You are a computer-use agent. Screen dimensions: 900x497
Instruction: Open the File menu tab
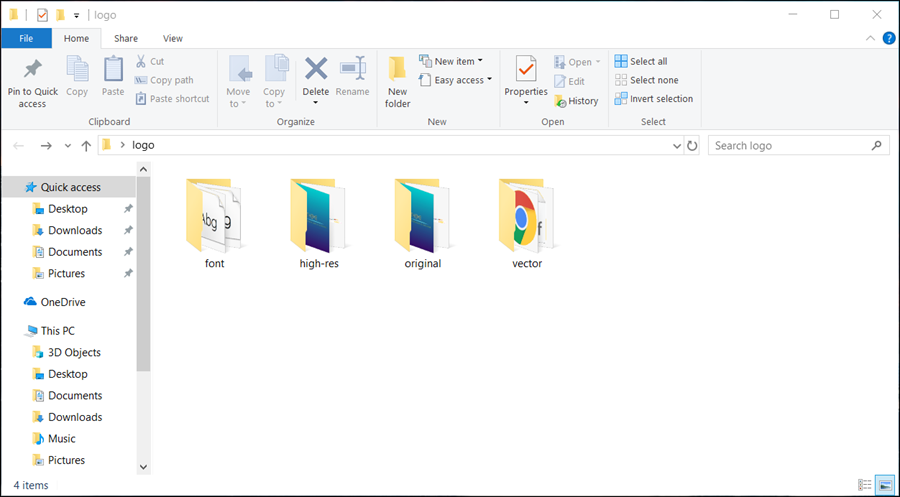tap(26, 38)
